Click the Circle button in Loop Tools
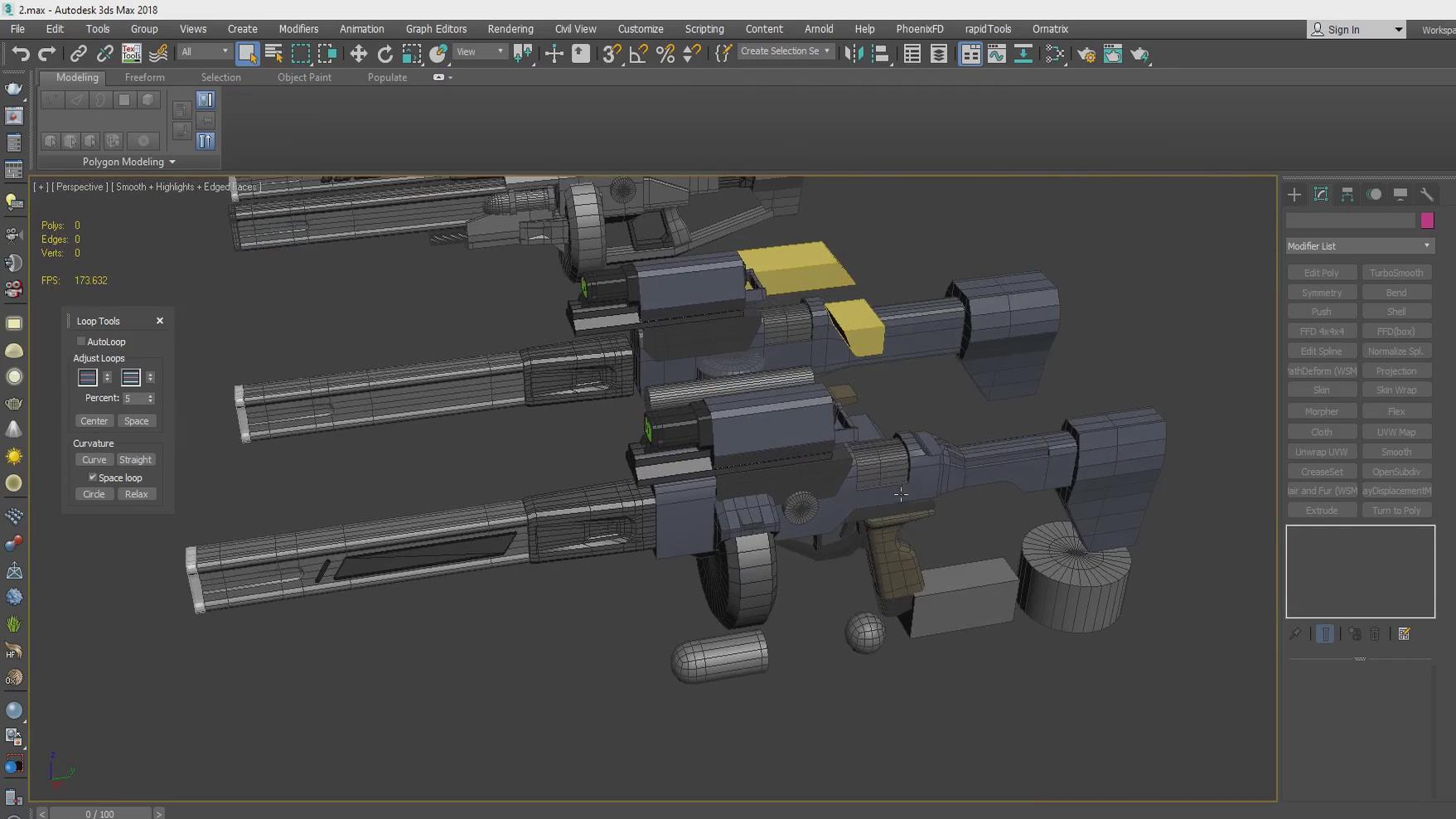This screenshot has width=1456, height=819. pos(94,494)
